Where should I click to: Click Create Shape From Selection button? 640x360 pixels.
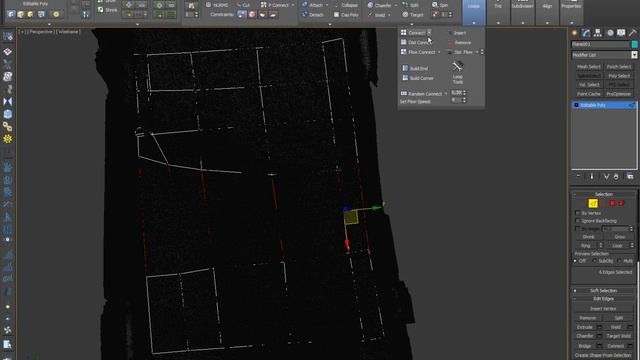[603, 355]
